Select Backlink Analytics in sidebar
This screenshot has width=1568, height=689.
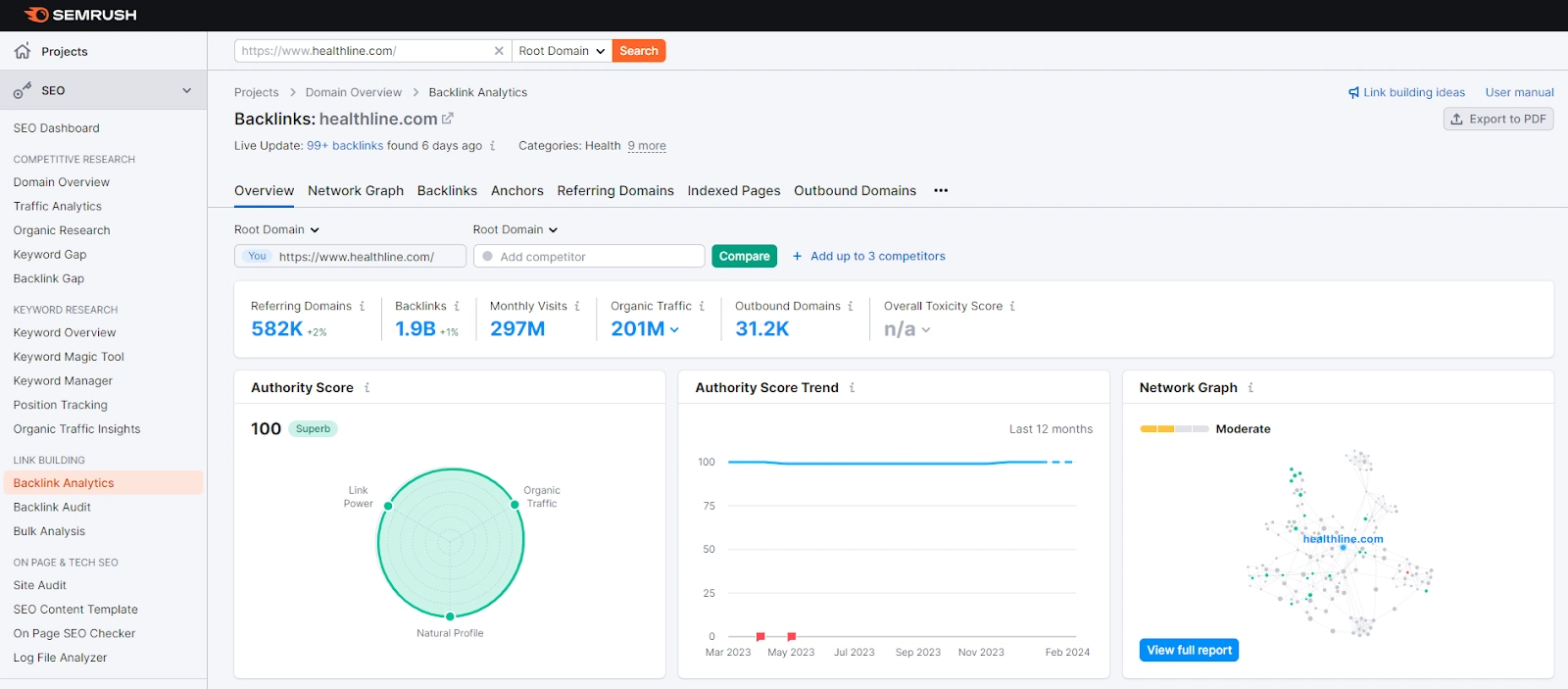103,483
